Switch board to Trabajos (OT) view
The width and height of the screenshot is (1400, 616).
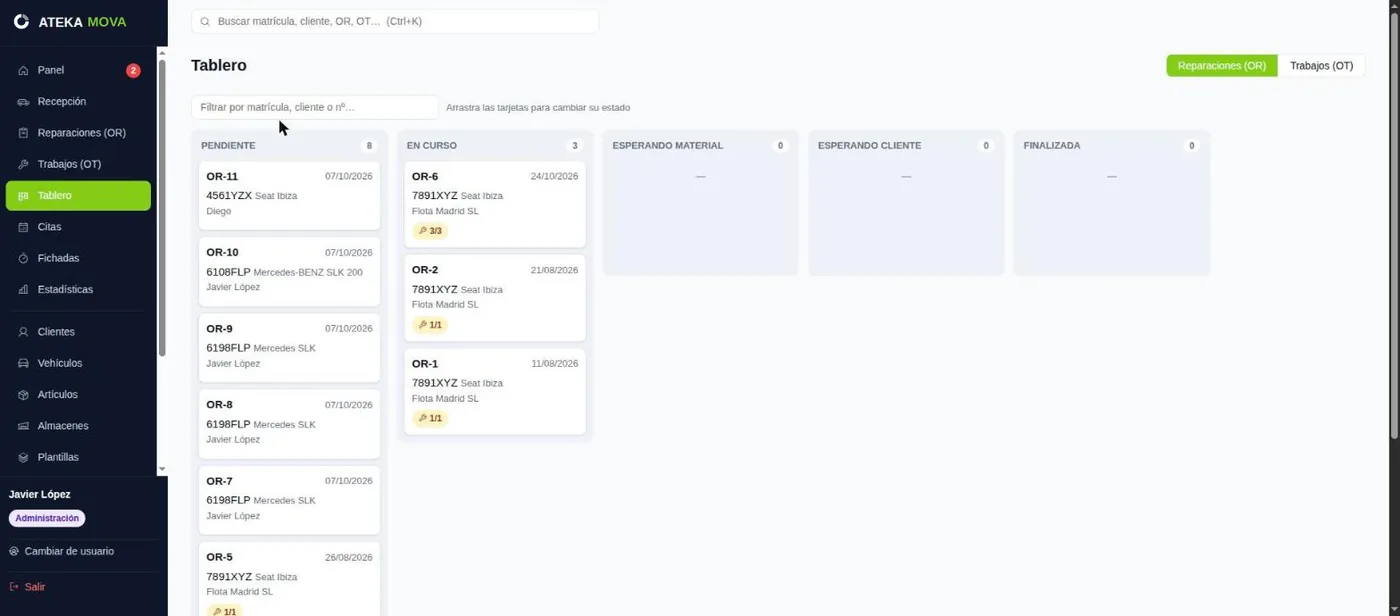tap(1321, 66)
